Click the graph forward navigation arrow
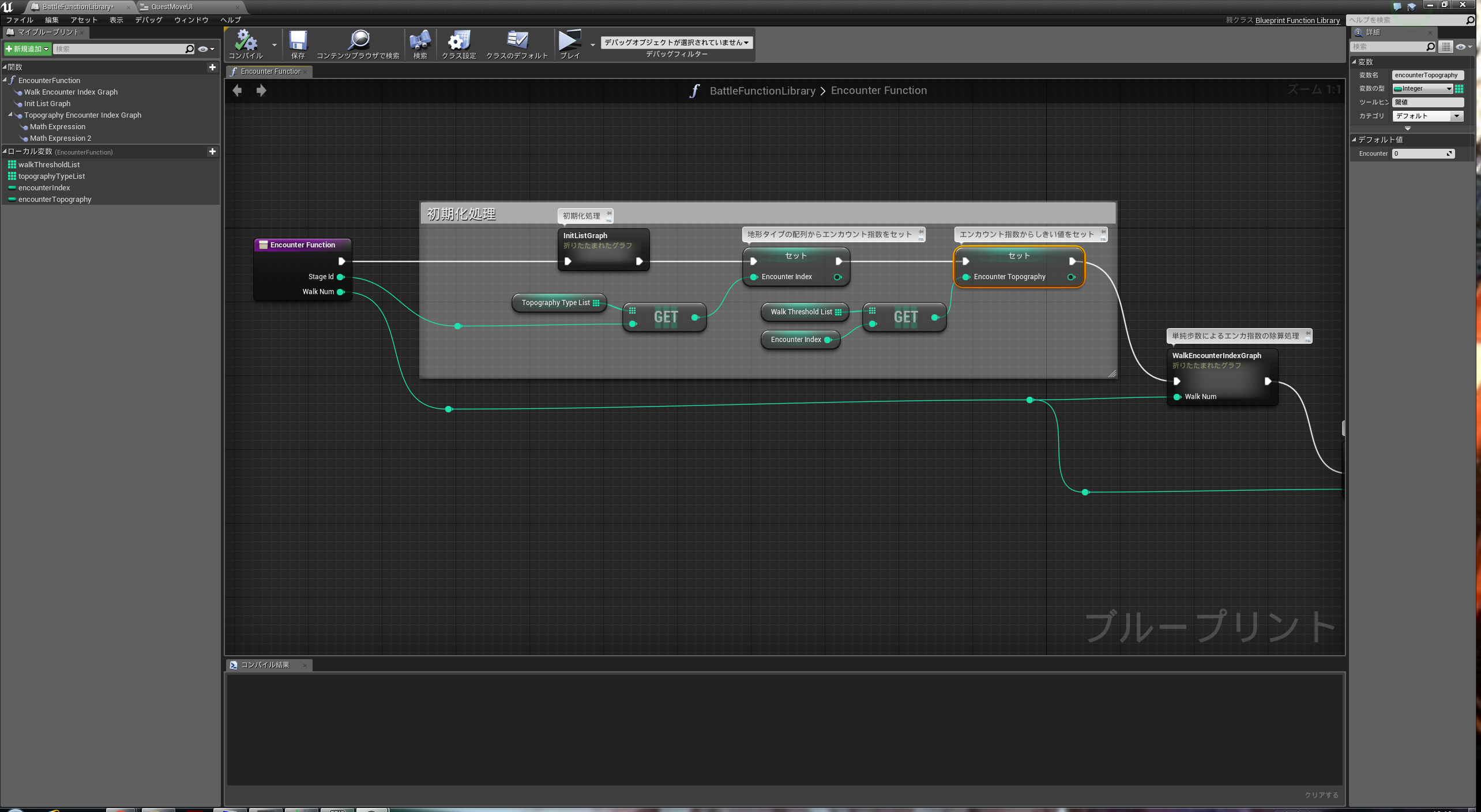 [261, 91]
